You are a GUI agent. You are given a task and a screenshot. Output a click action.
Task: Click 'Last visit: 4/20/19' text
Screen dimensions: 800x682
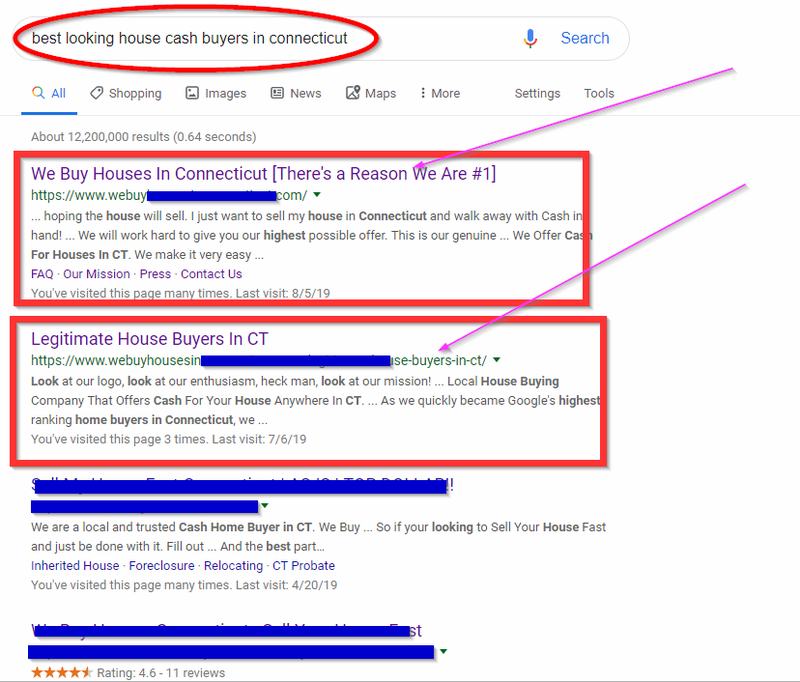(x=286, y=585)
